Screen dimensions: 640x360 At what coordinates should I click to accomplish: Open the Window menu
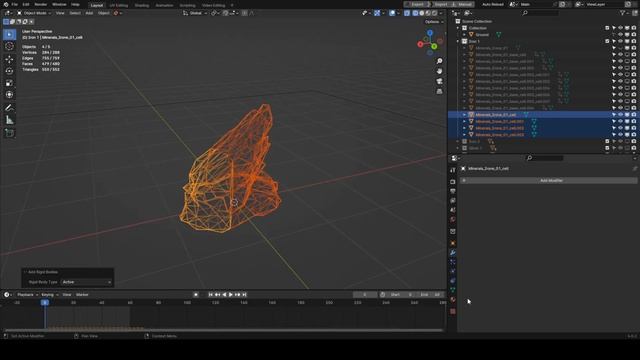(59, 4)
